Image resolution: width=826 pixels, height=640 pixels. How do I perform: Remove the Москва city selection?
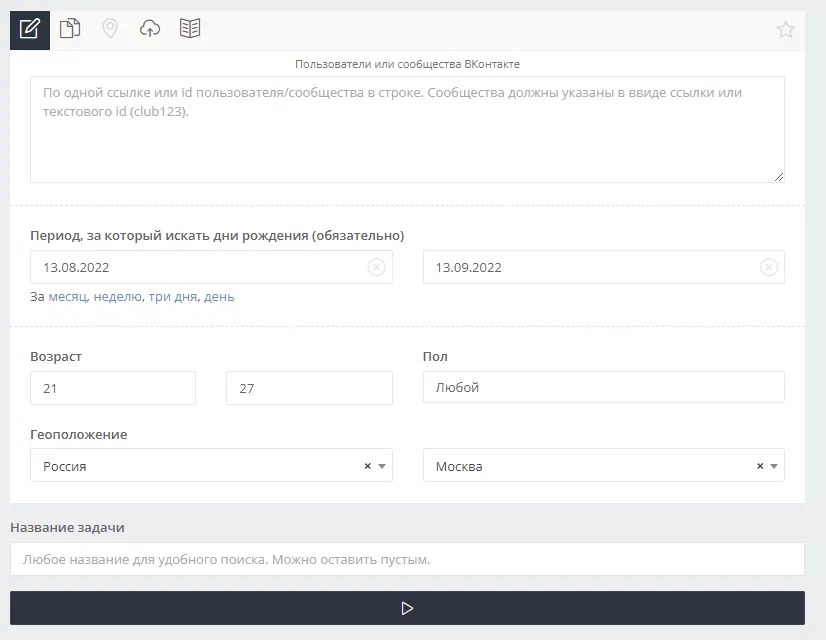[x=760, y=466]
